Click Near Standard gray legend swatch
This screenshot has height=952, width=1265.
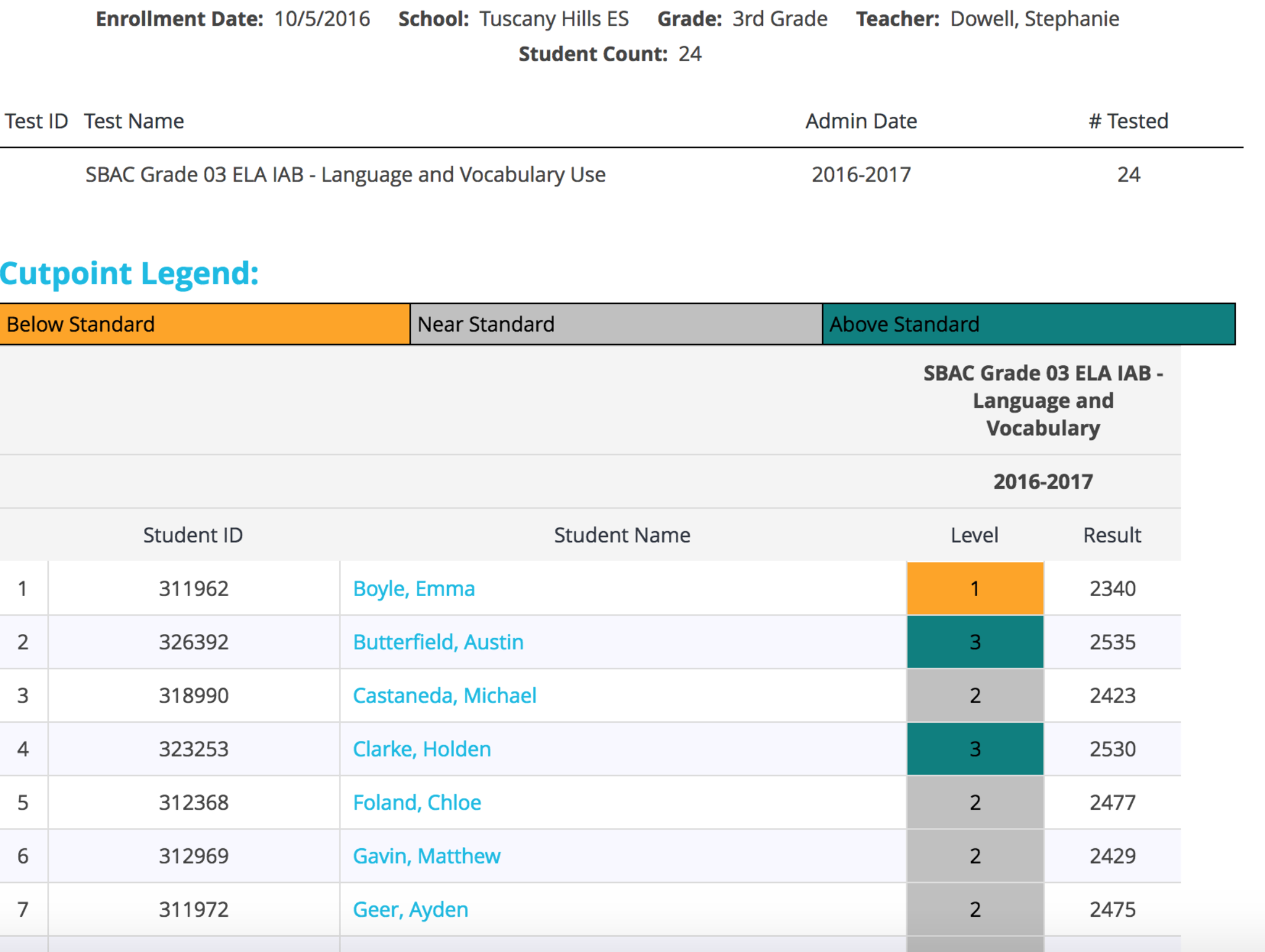click(x=616, y=324)
